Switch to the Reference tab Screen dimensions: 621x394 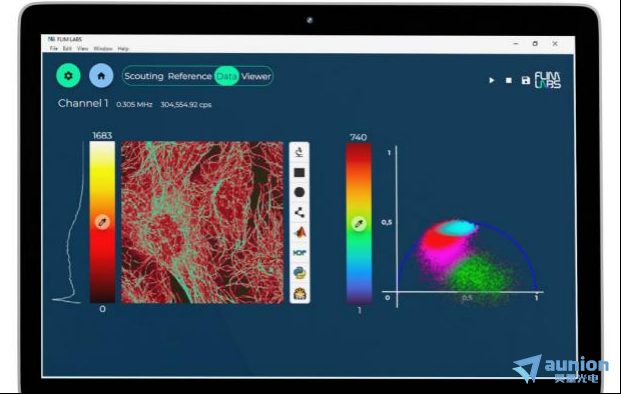pos(190,76)
